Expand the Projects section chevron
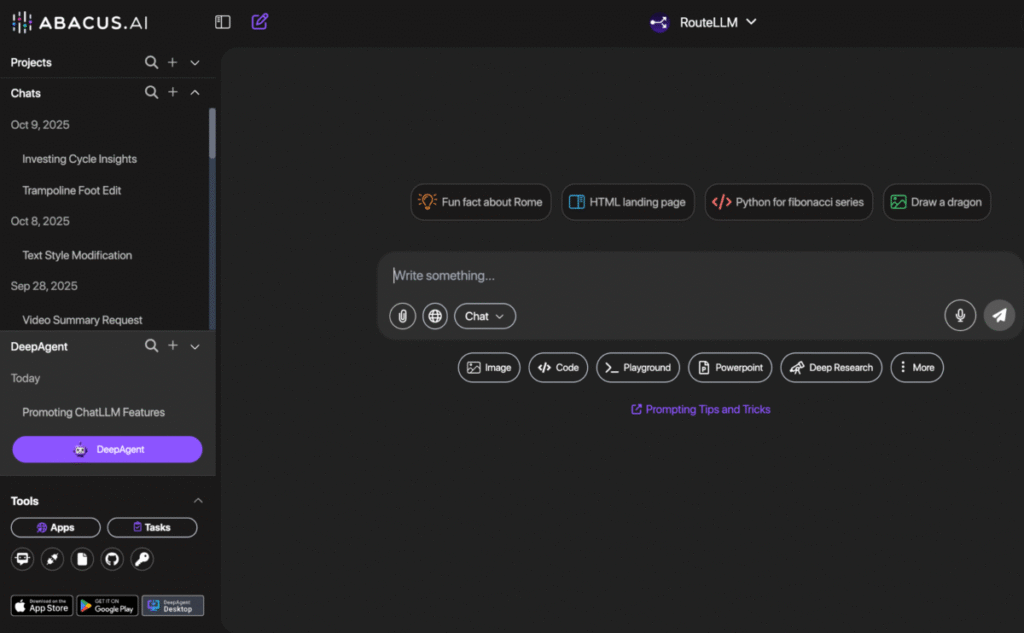 pyautogui.click(x=195, y=63)
